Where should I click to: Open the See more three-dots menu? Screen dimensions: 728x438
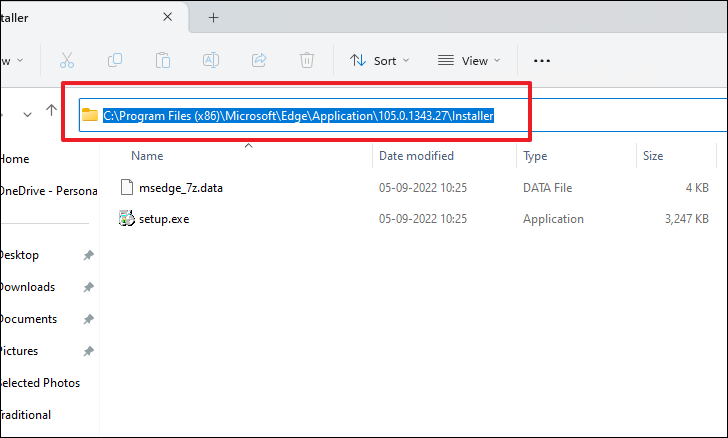pyautogui.click(x=542, y=61)
